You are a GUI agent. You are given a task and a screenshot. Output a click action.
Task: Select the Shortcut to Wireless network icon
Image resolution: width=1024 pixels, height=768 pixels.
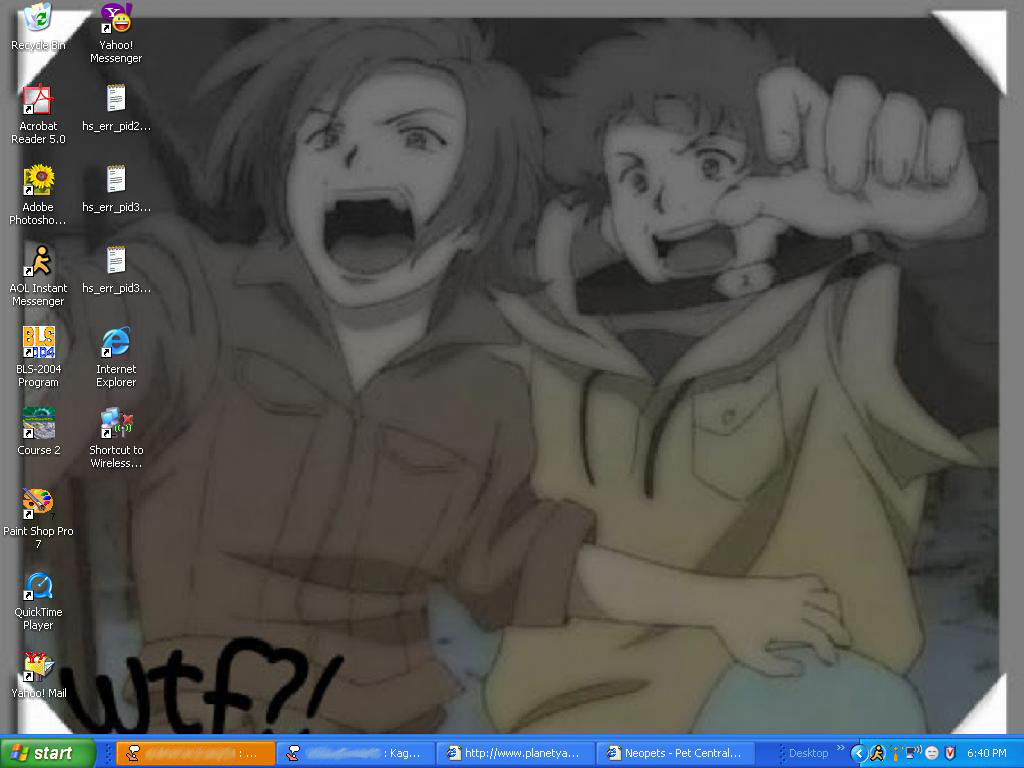tap(116, 438)
